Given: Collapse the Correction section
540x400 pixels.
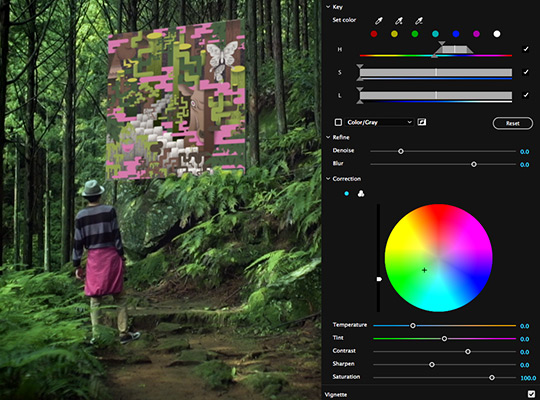Looking at the screenshot, I should [x=328, y=178].
